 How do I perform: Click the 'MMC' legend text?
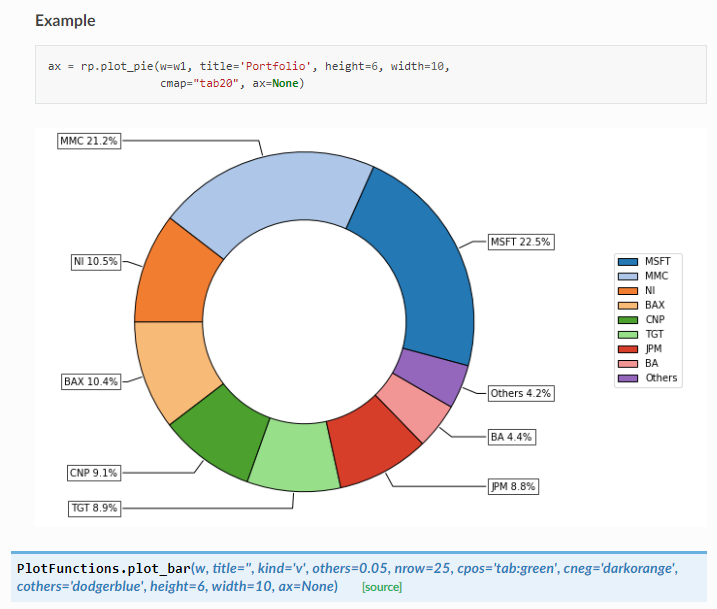(x=657, y=276)
